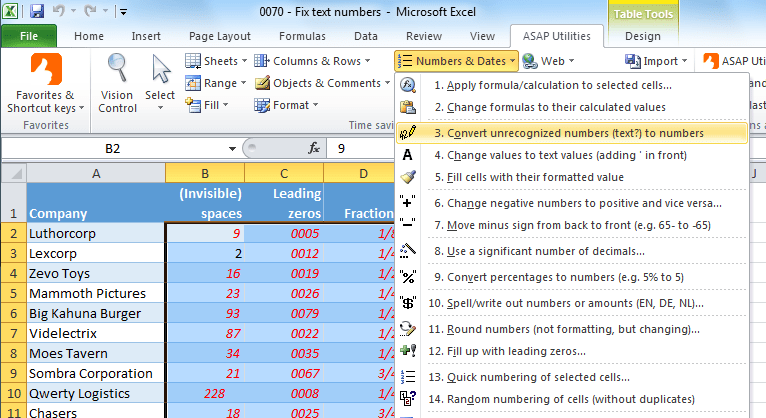
Task: Click the letter A icon in menu
Action: tap(407, 155)
